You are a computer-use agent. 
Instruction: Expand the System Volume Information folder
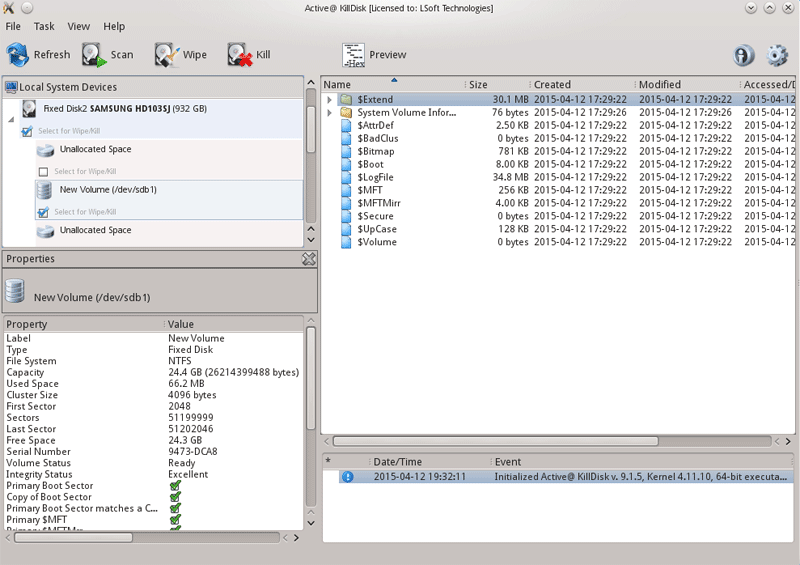coord(330,112)
